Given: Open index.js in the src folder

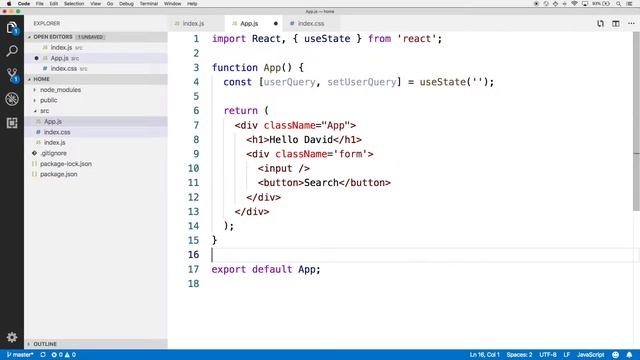Looking at the screenshot, I should tap(96, 142).
